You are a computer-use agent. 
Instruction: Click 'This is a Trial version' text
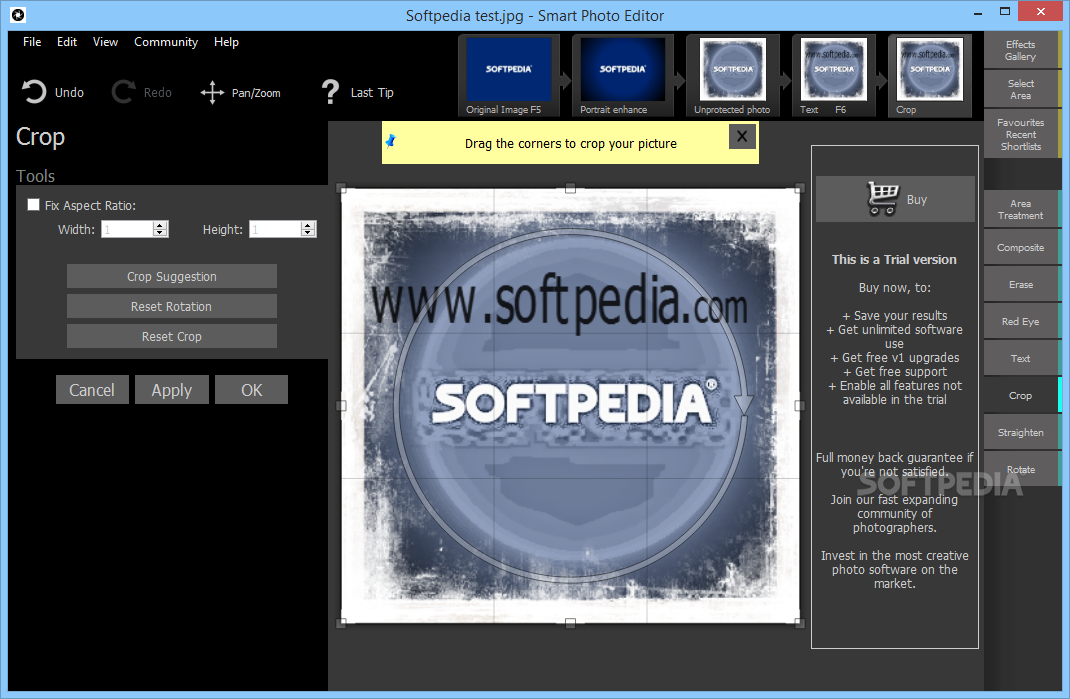click(894, 259)
